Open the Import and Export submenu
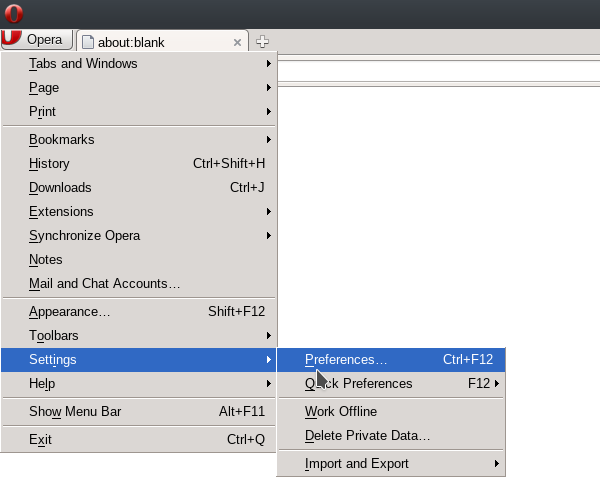 391,464
